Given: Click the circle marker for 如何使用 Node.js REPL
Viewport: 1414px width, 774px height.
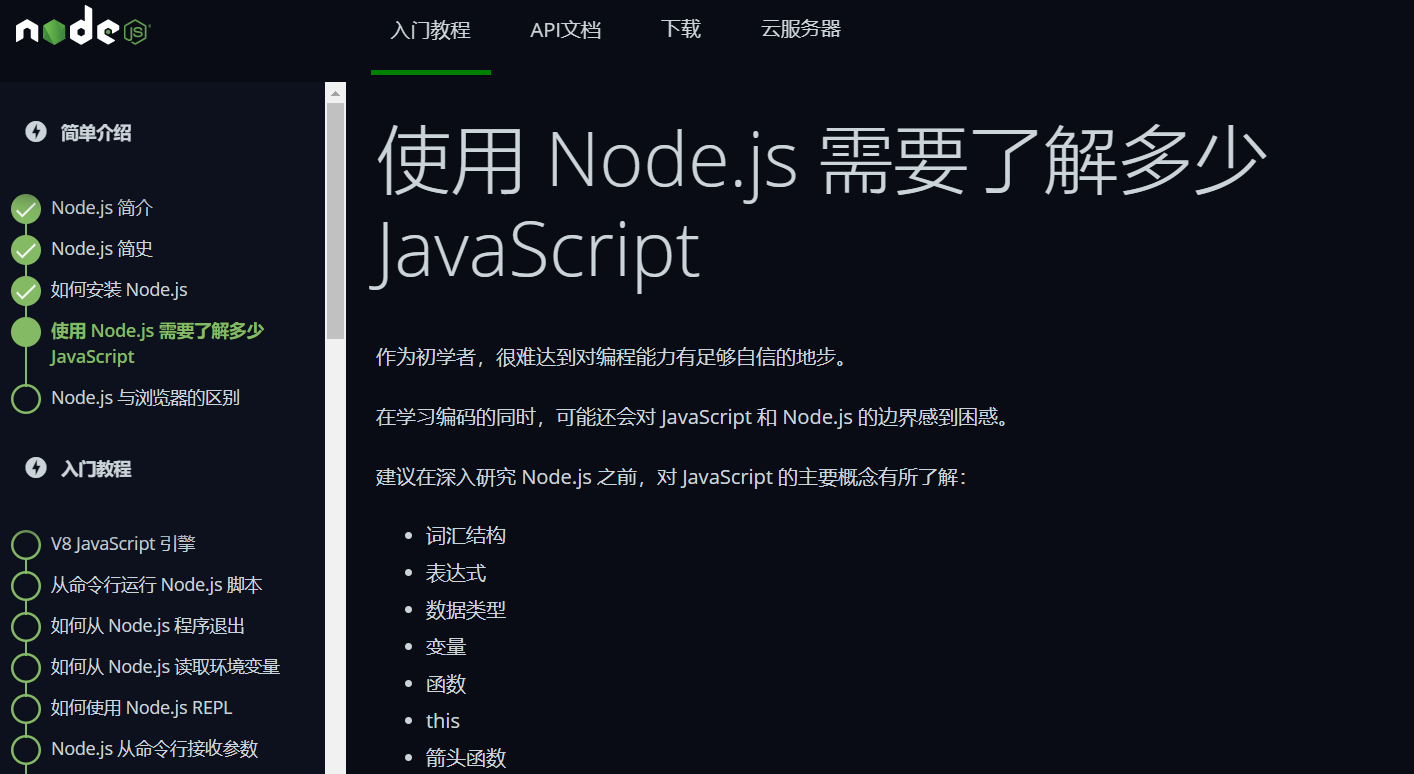Looking at the screenshot, I should (26, 709).
